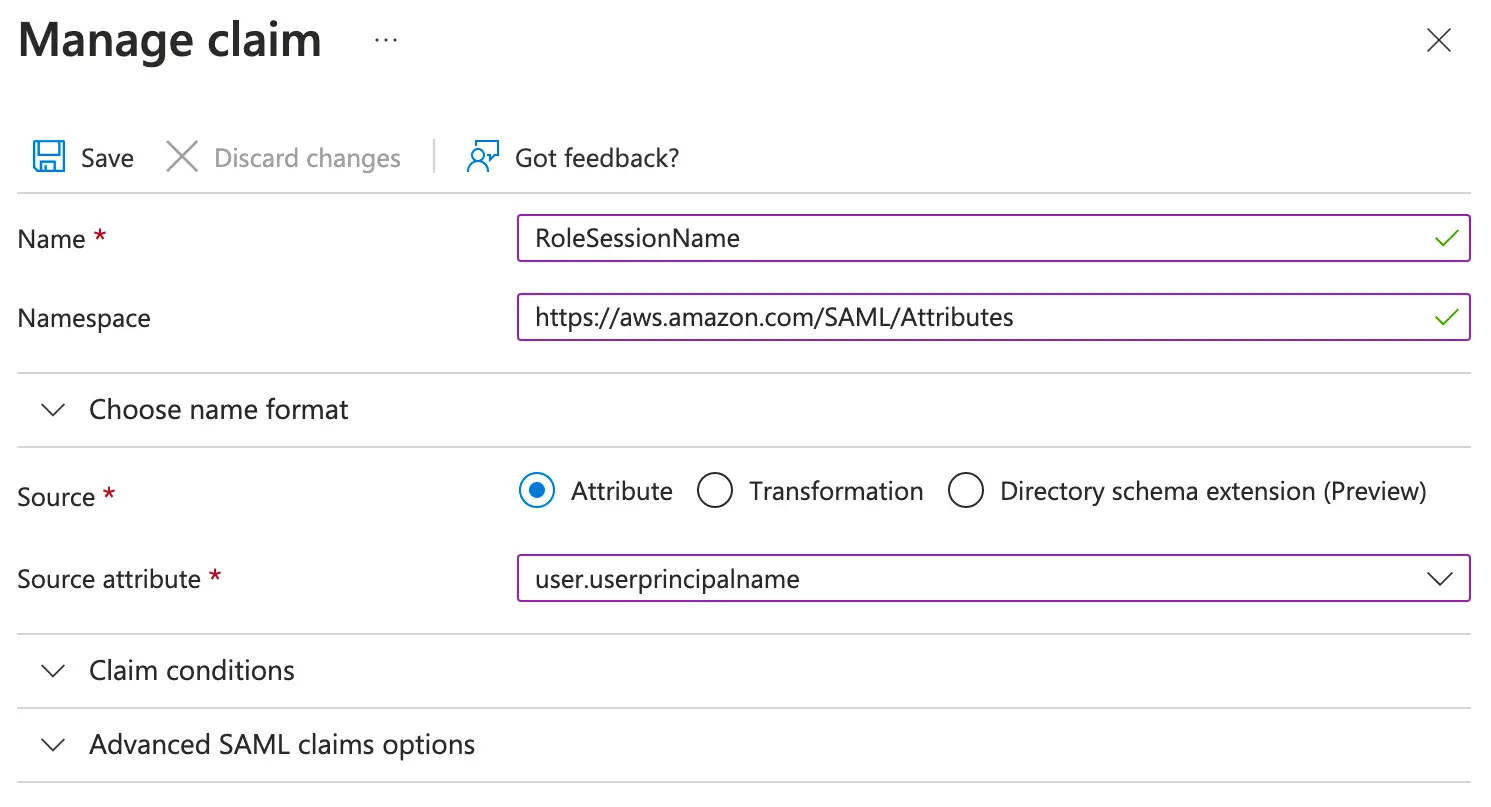Select the Transformation source radio button
Image resolution: width=1491 pixels, height=807 pixels.
point(715,491)
